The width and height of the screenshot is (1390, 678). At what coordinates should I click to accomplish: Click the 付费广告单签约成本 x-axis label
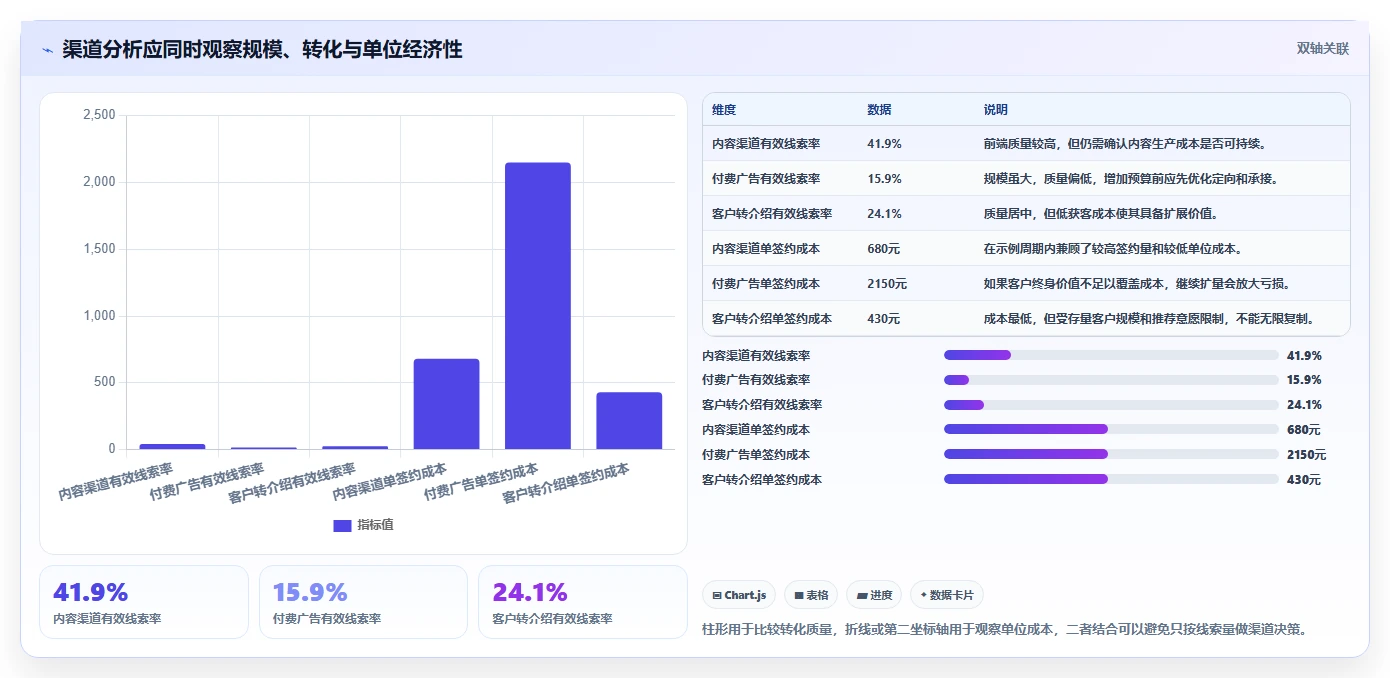tap(481, 482)
